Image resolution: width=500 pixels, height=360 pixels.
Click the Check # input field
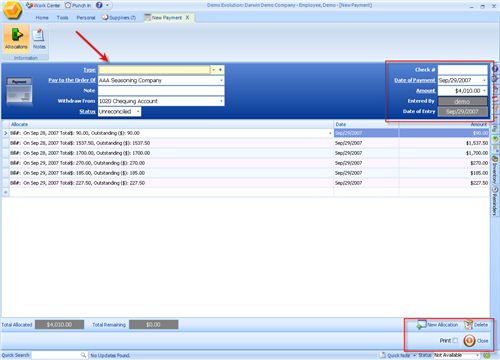(462, 70)
